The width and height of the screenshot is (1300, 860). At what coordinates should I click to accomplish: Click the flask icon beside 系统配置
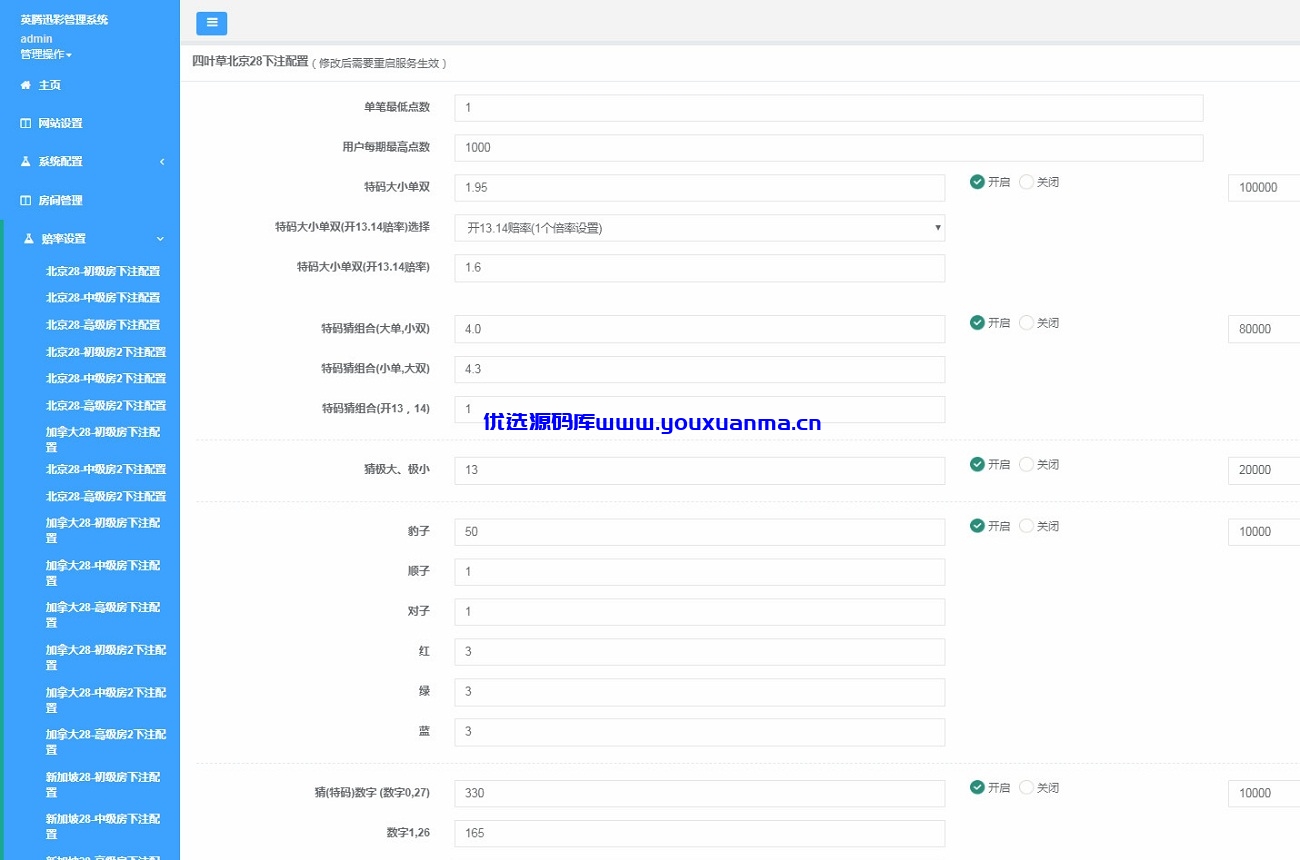(x=26, y=161)
